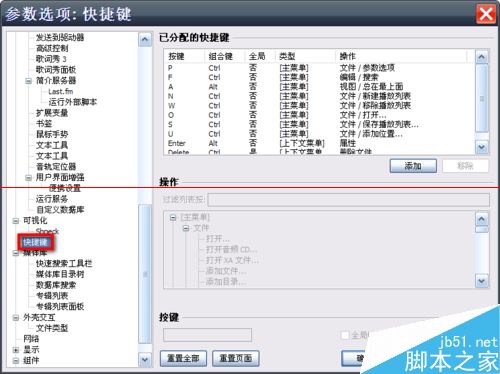Open 快速搜索工具栏 settings
The image size is (500, 374).
click(64, 263)
